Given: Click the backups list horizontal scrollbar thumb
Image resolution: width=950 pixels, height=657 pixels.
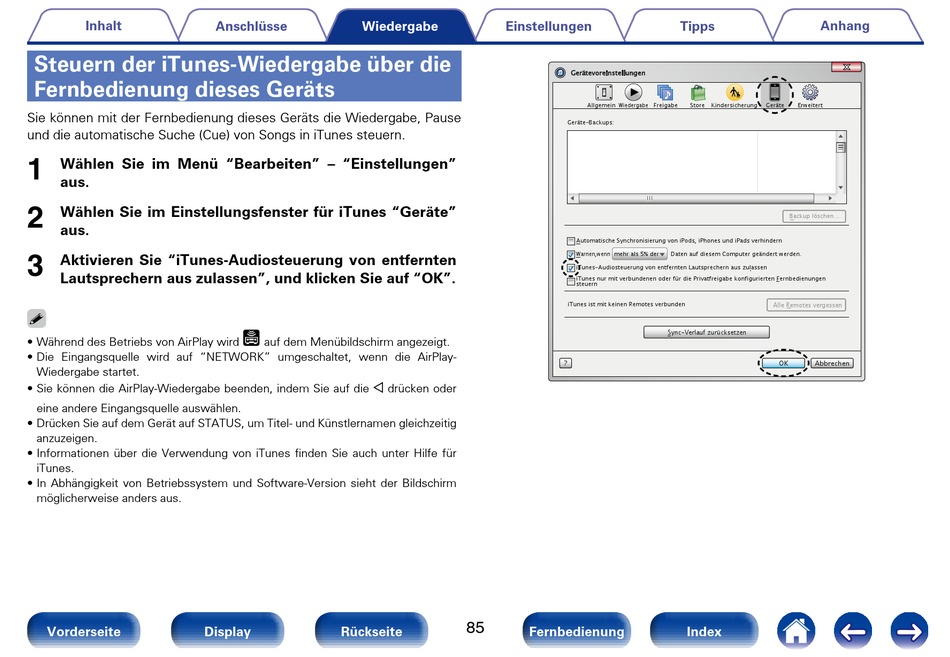Looking at the screenshot, I should click(696, 198).
